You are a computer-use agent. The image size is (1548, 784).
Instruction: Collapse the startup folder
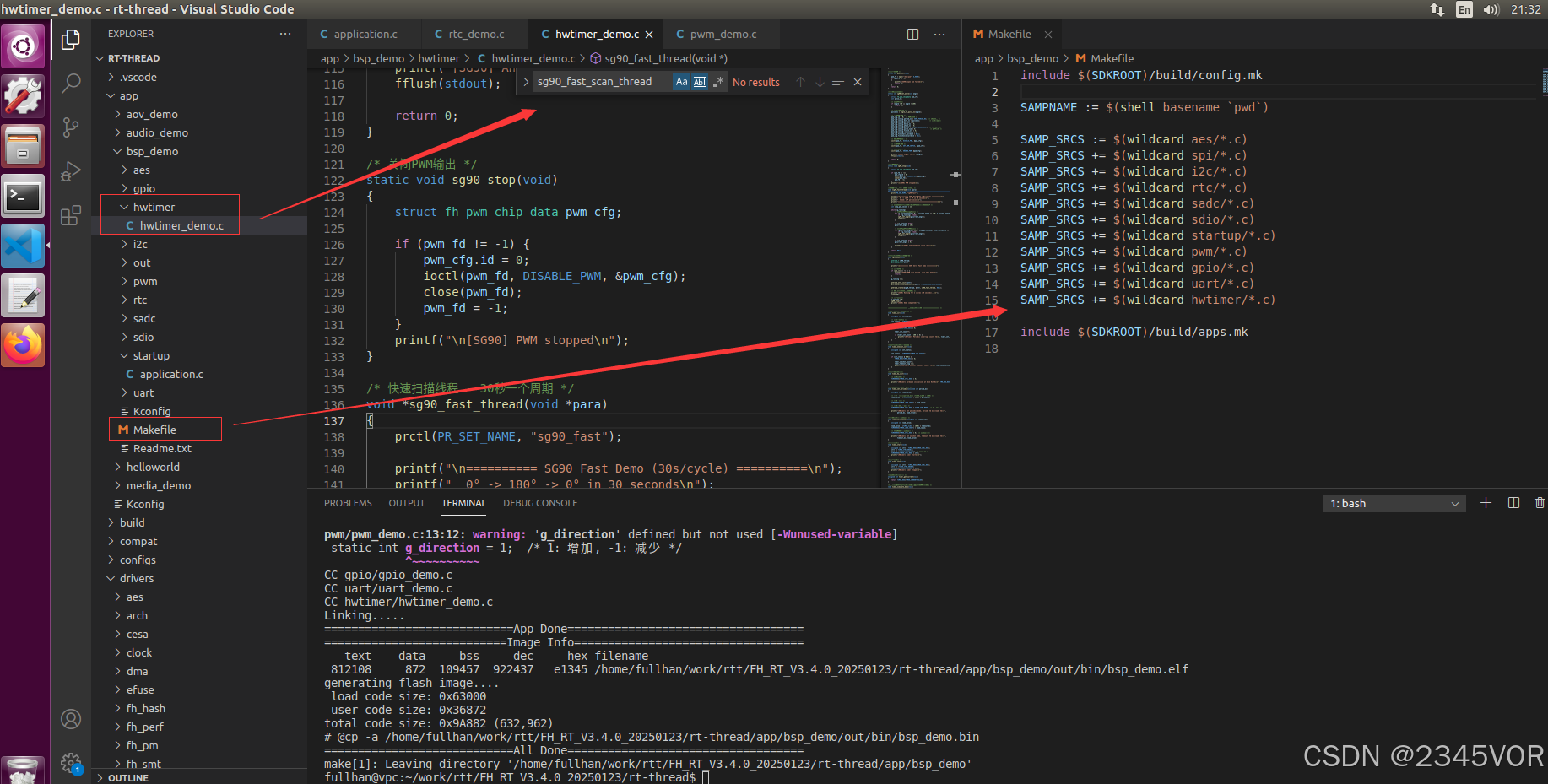tap(199, 355)
